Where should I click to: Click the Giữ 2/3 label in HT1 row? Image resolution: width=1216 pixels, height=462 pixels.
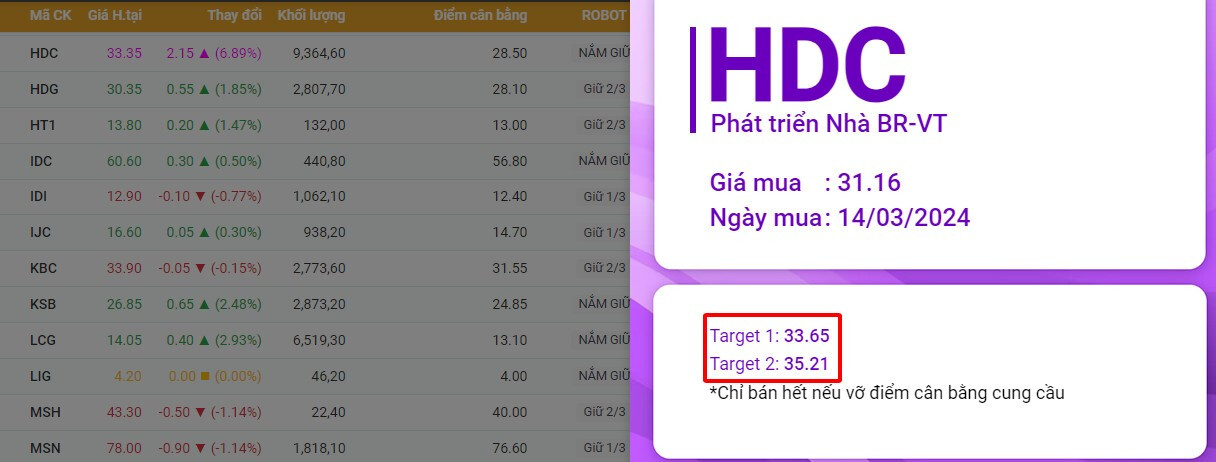604,125
